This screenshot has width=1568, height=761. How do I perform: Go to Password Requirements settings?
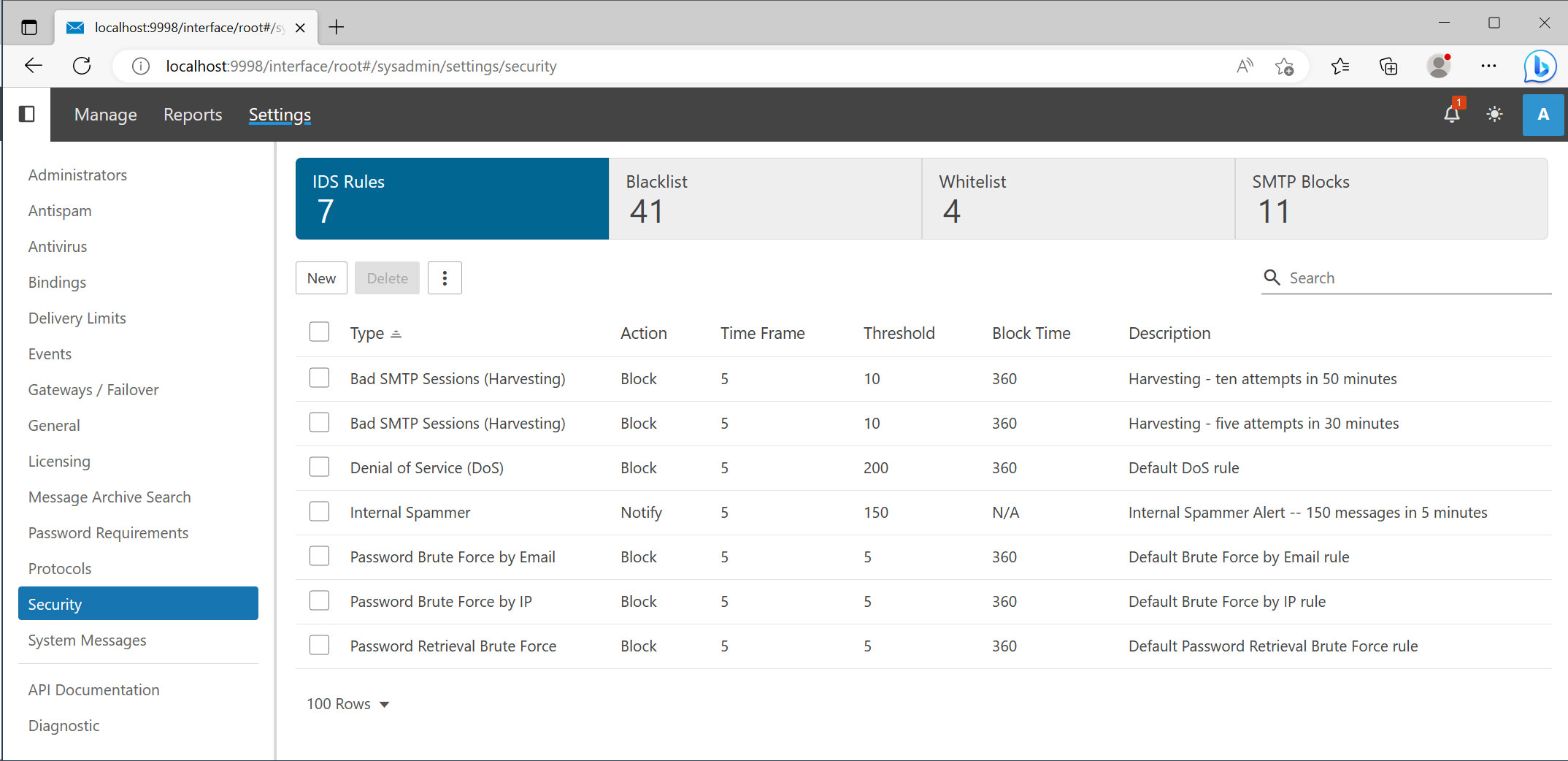coord(108,533)
